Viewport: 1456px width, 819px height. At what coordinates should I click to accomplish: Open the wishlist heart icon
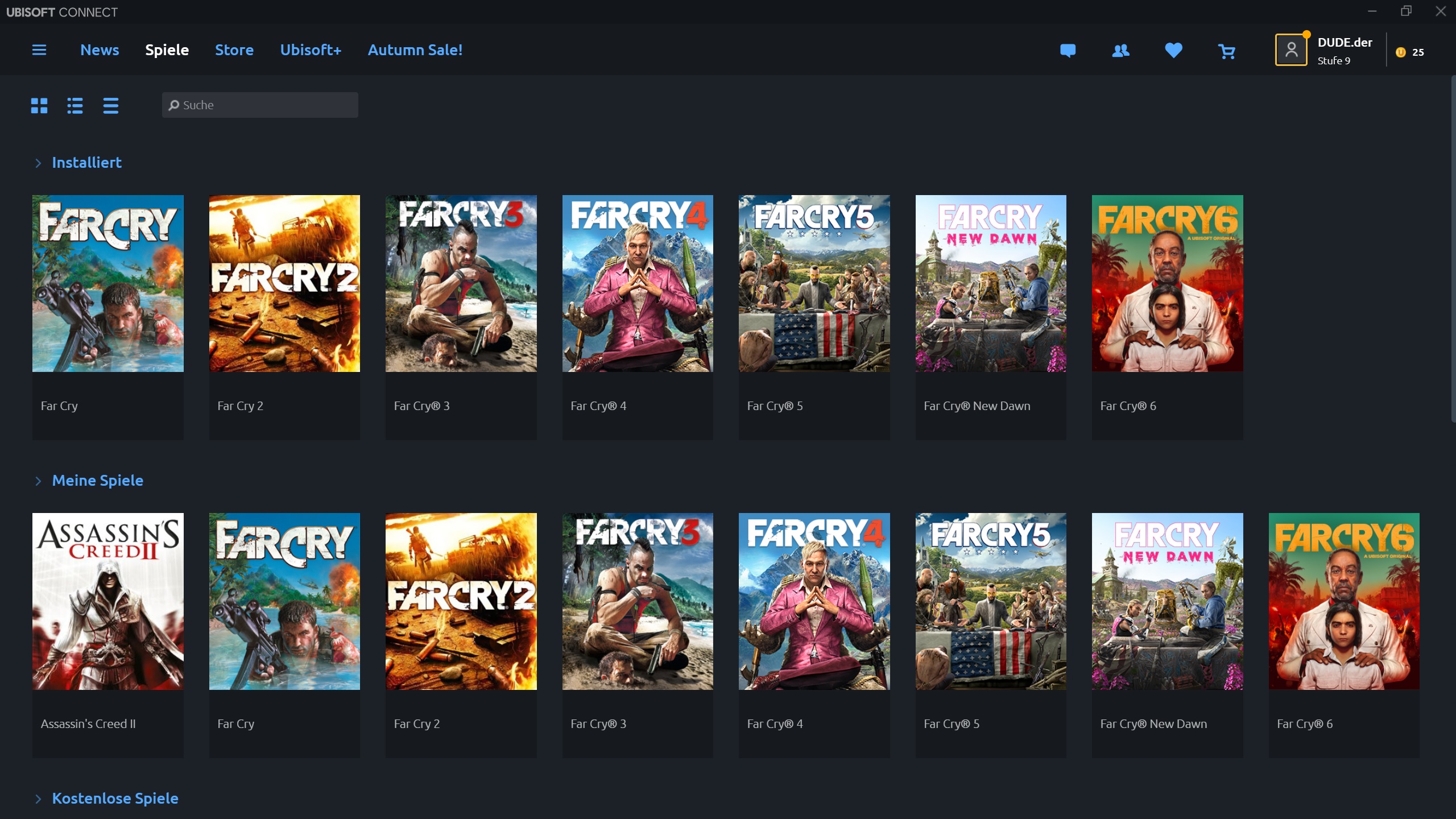click(1173, 51)
